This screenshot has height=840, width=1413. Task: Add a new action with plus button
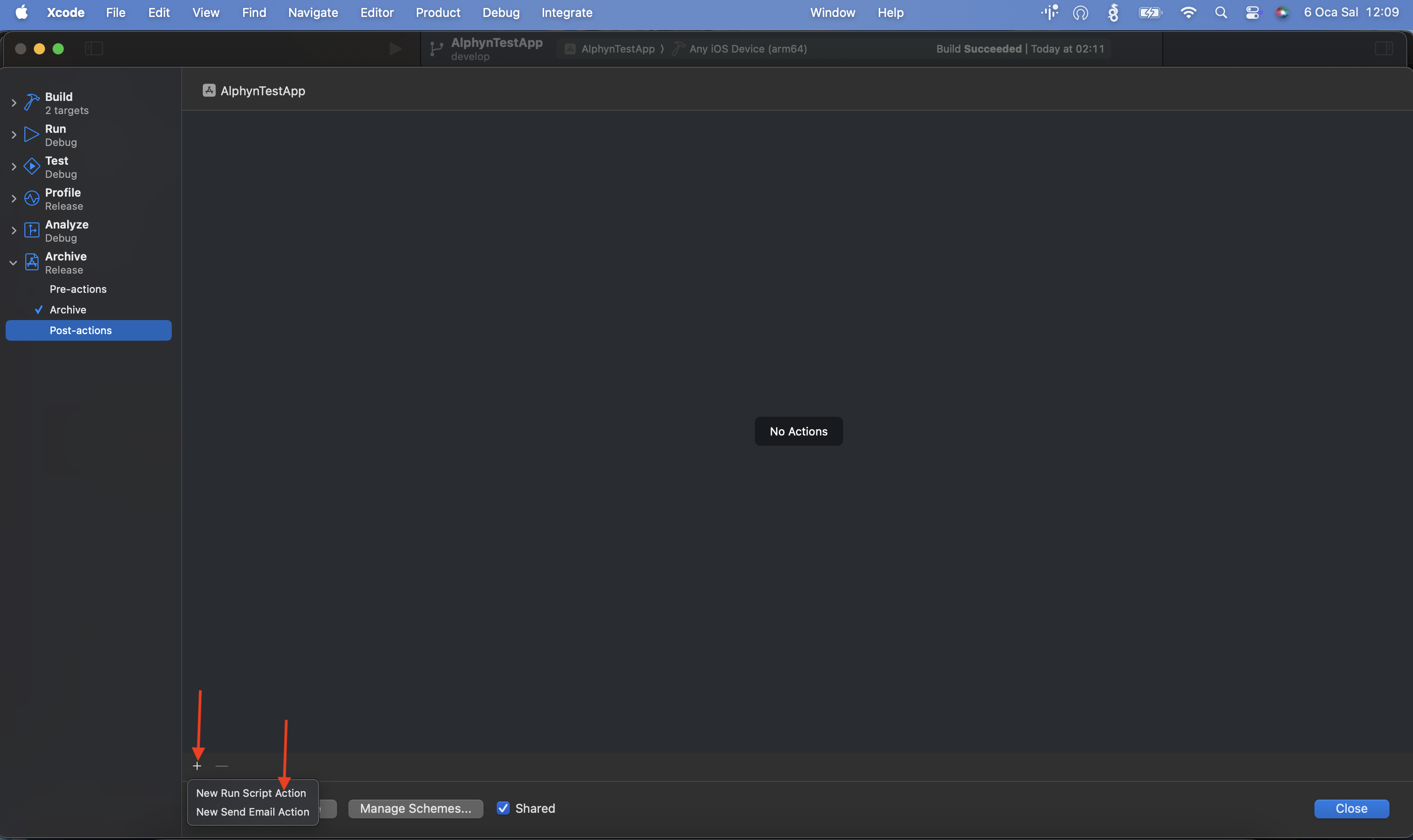click(197, 766)
